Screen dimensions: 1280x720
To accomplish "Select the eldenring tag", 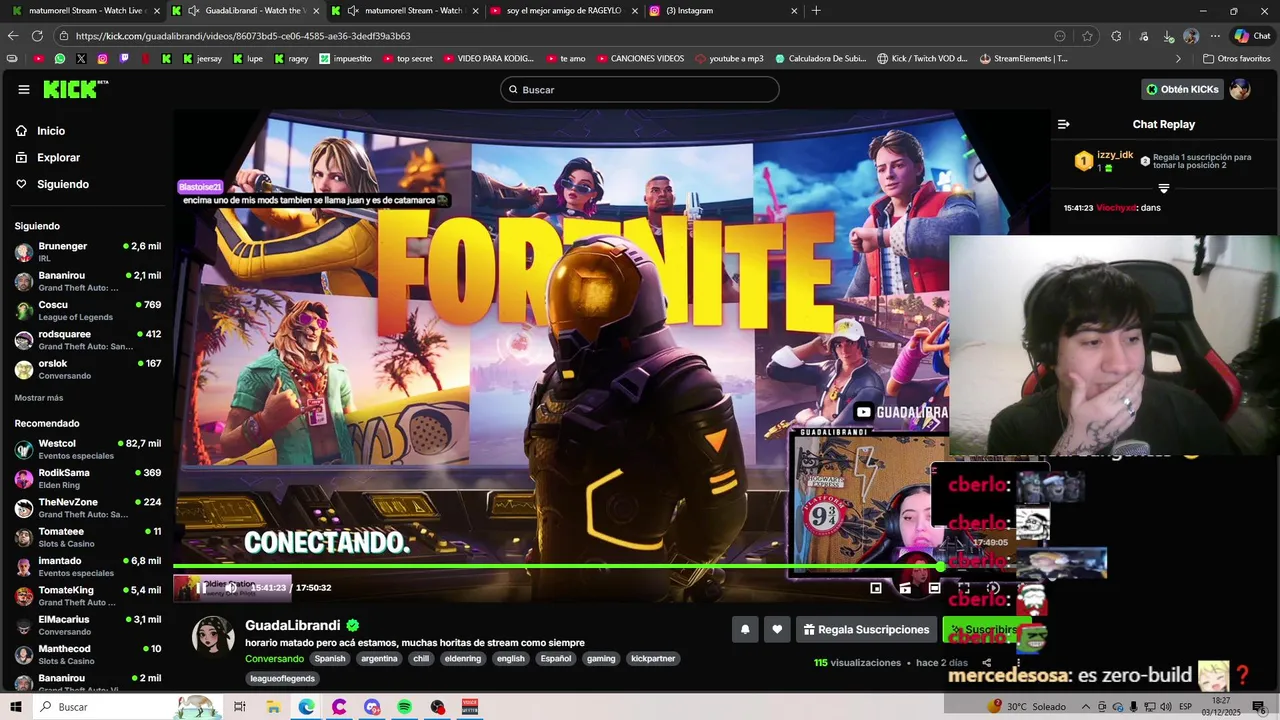I will coord(463,659).
